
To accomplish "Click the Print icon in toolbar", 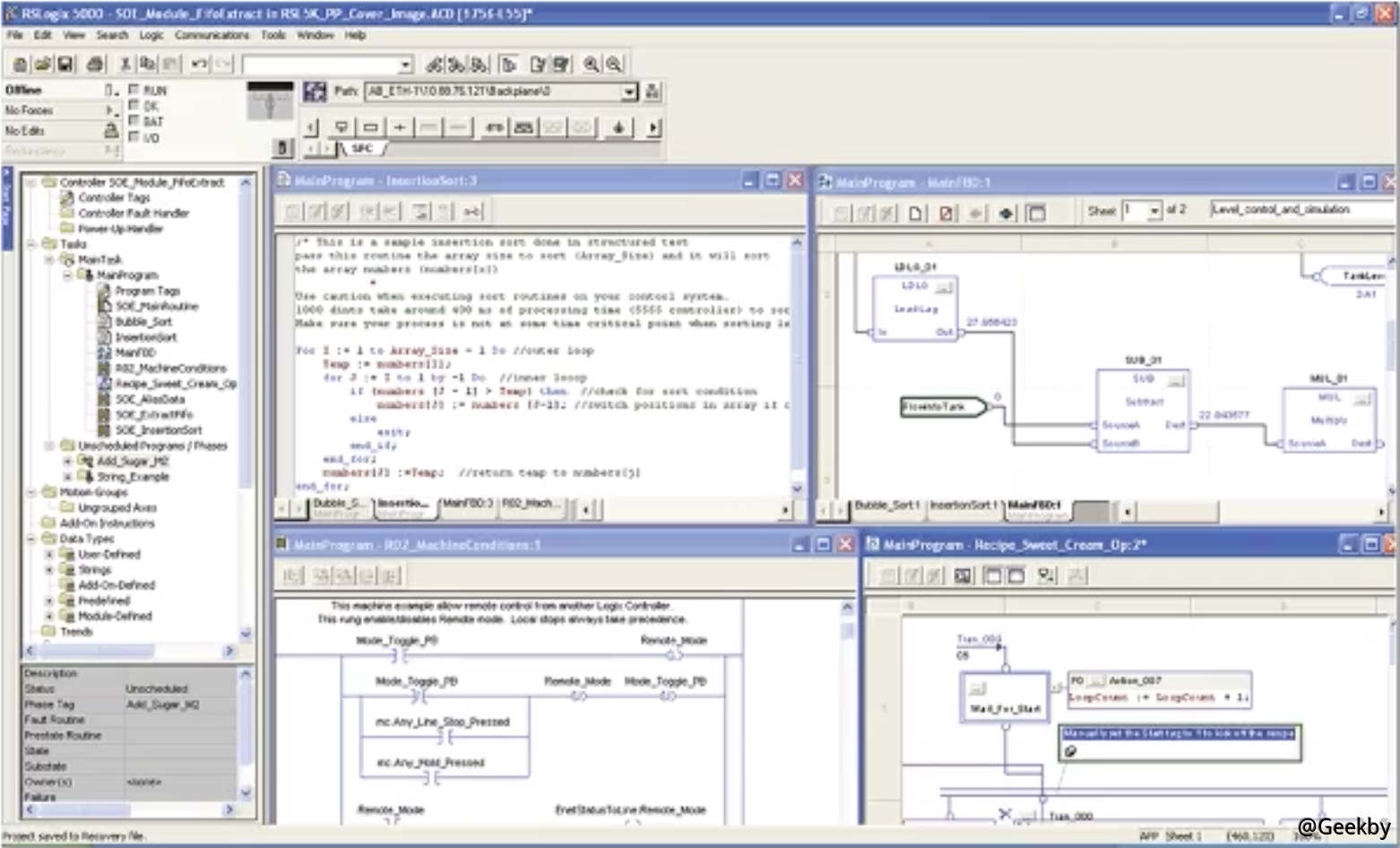I will [95, 64].
